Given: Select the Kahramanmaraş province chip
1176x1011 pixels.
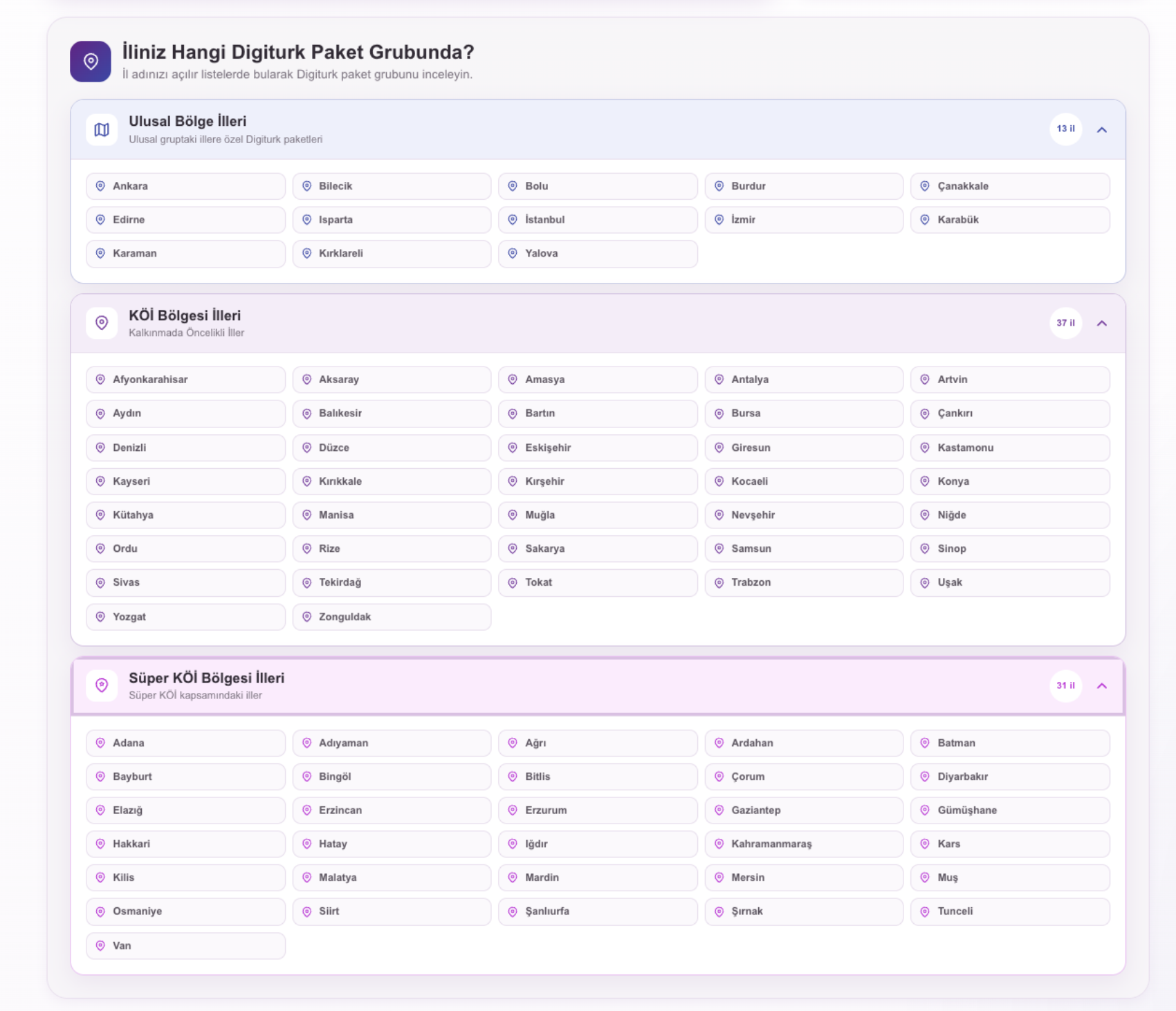Looking at the screenshot, I should (x=804, y=844).
